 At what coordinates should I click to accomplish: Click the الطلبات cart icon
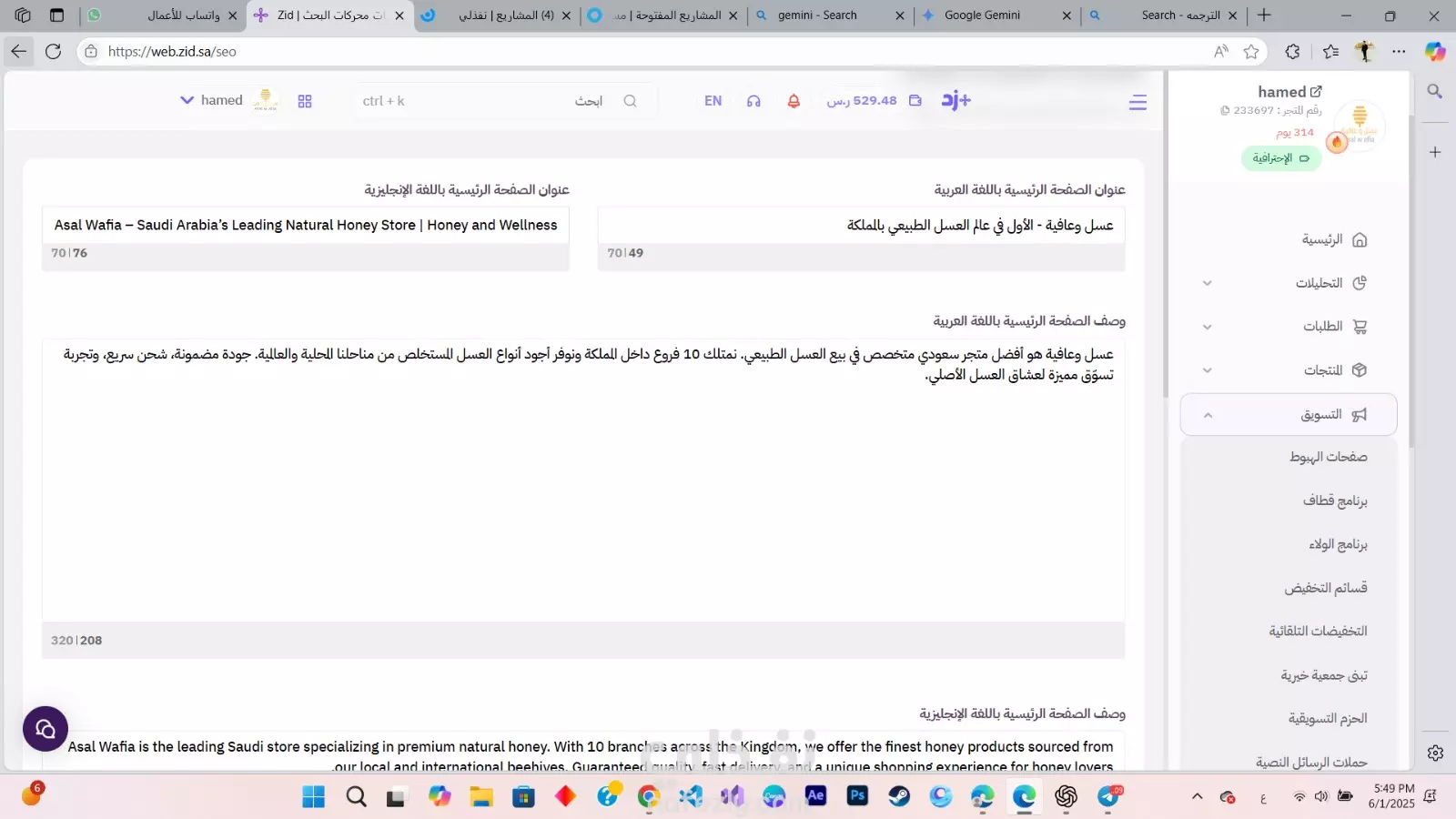(x=1360, y=327)
